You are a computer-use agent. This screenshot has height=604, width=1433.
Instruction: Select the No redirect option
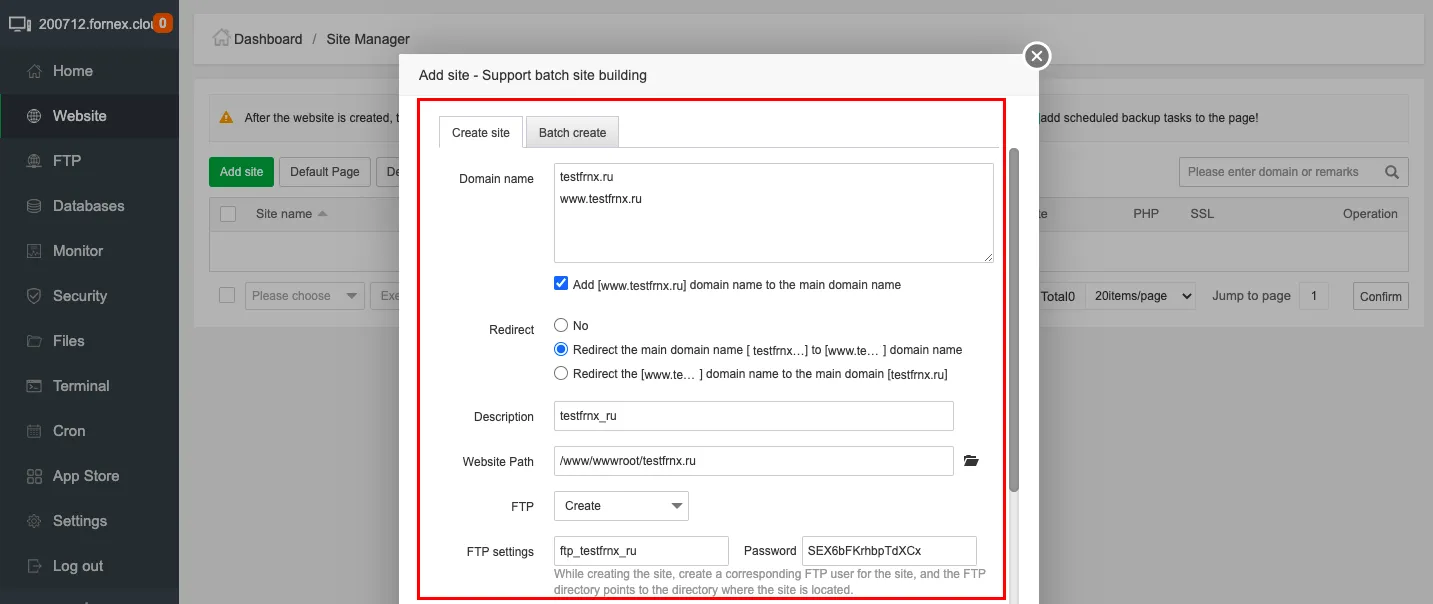pyautogui.click(x=561, y=326)
